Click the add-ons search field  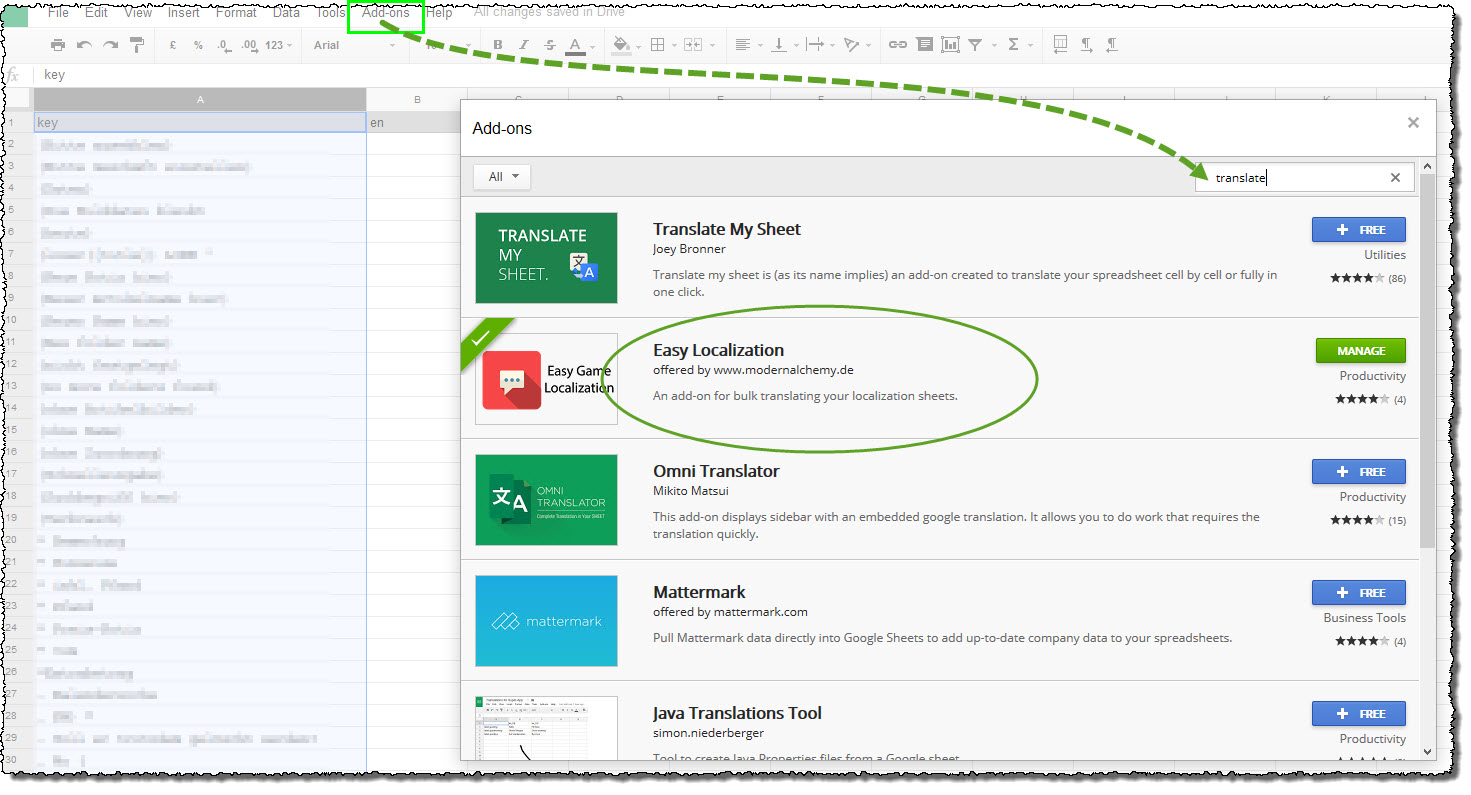[1304, 178]
